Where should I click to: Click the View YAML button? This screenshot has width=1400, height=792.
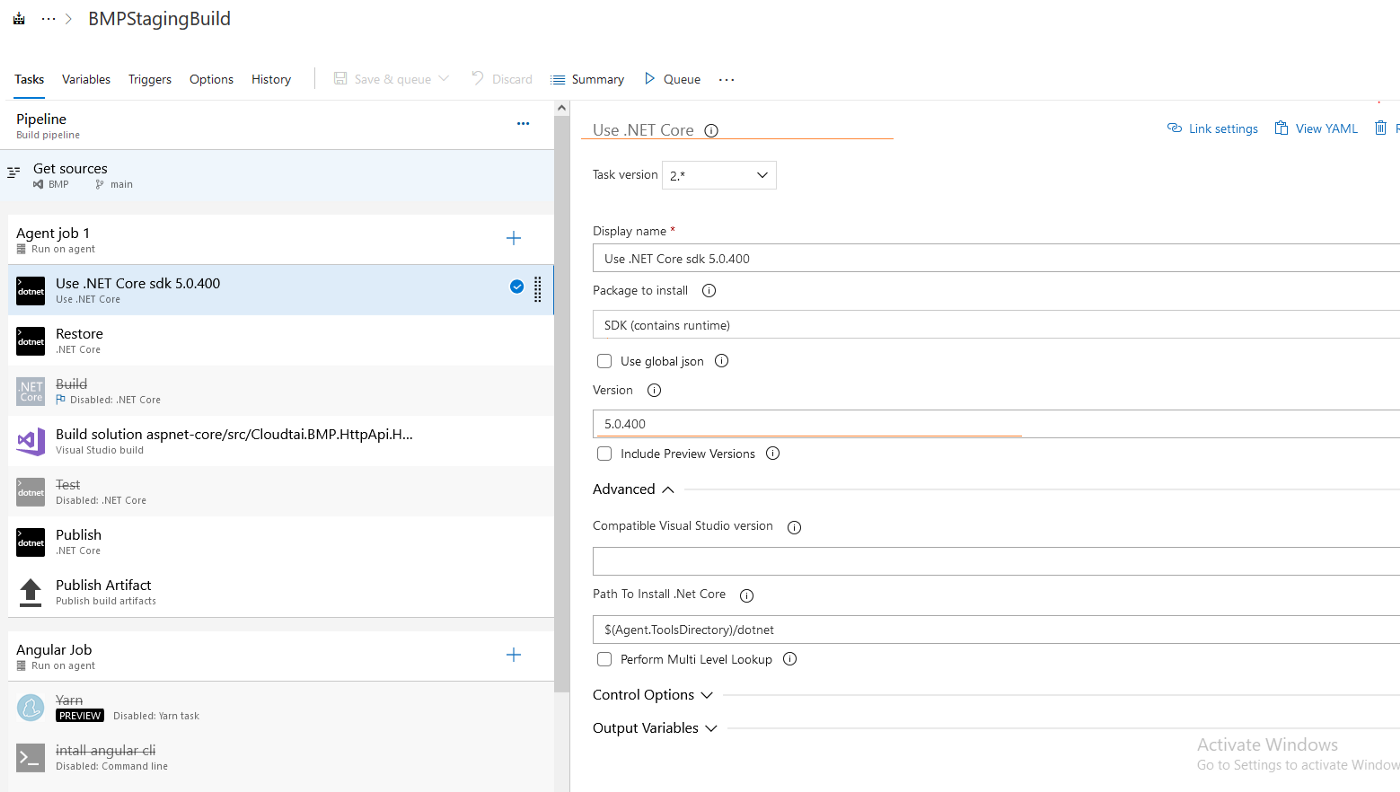[x=1316, y=129]
